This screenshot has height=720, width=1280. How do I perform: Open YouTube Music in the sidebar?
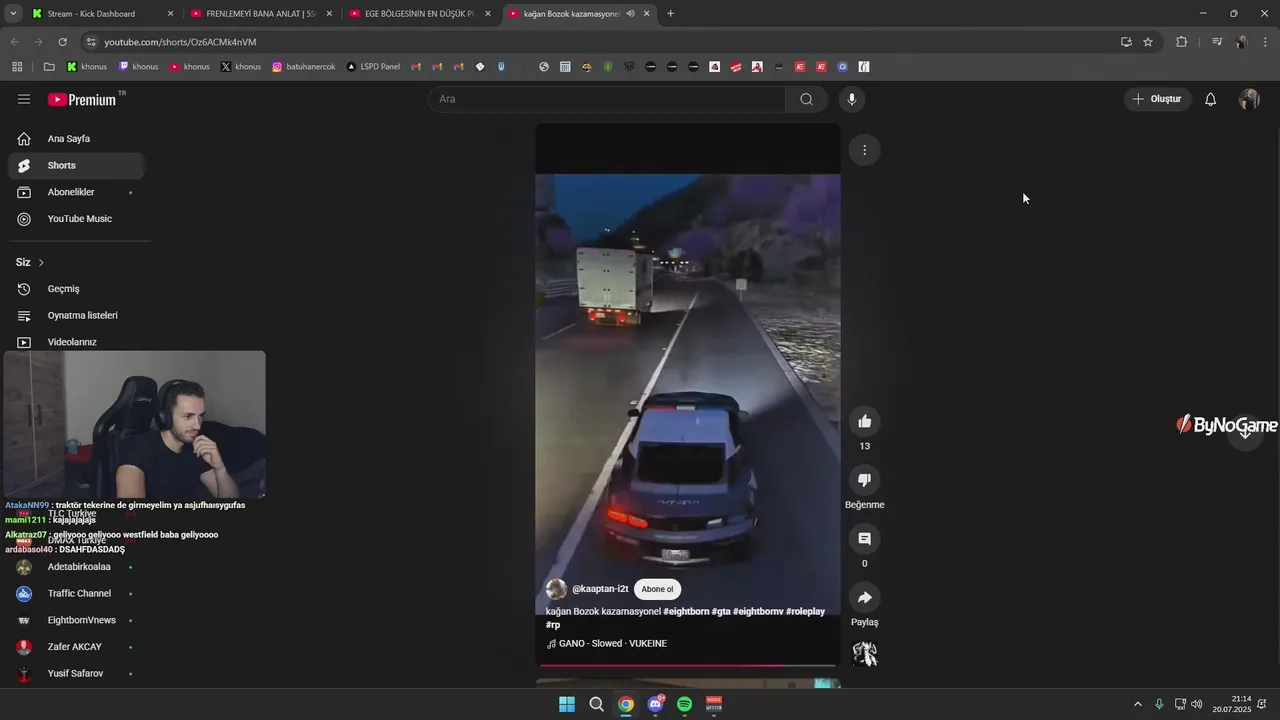click(x=76, y=219)
